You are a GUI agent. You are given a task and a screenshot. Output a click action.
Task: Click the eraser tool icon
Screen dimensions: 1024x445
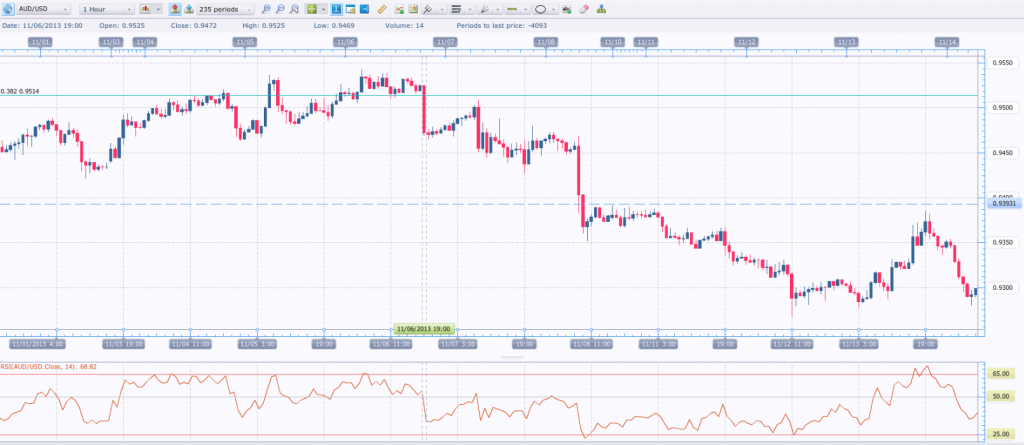pyautogui.click(x=584, y=9)
